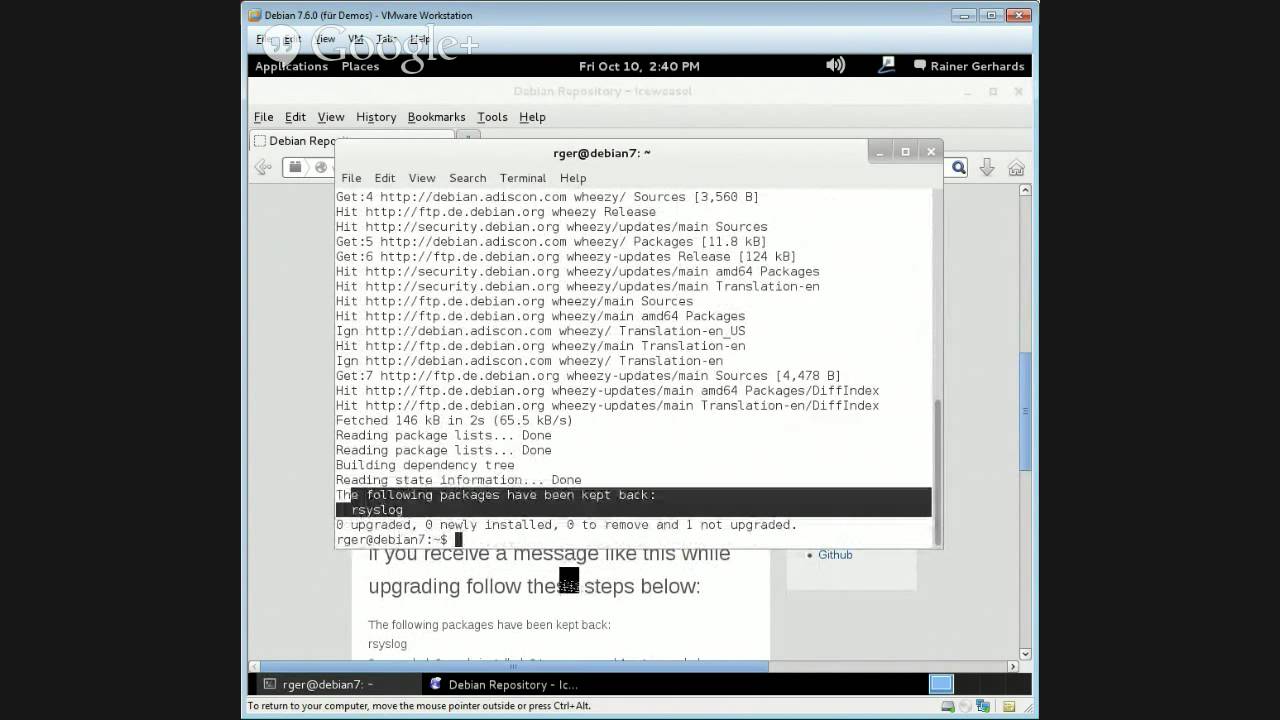Open Iceweasel View menu
1280x720 pixels.
pyautogui.click(x=330, y=117)
